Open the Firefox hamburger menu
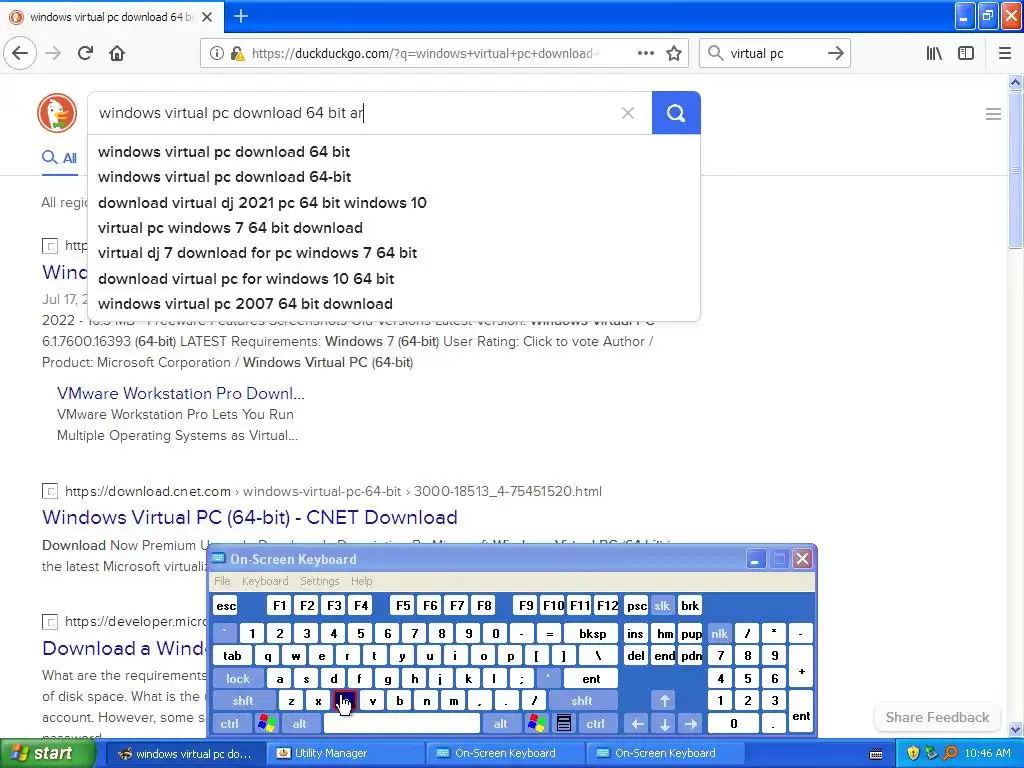Image resolution: width=1024 pixels, height=768 pixels. (1005, 54)
